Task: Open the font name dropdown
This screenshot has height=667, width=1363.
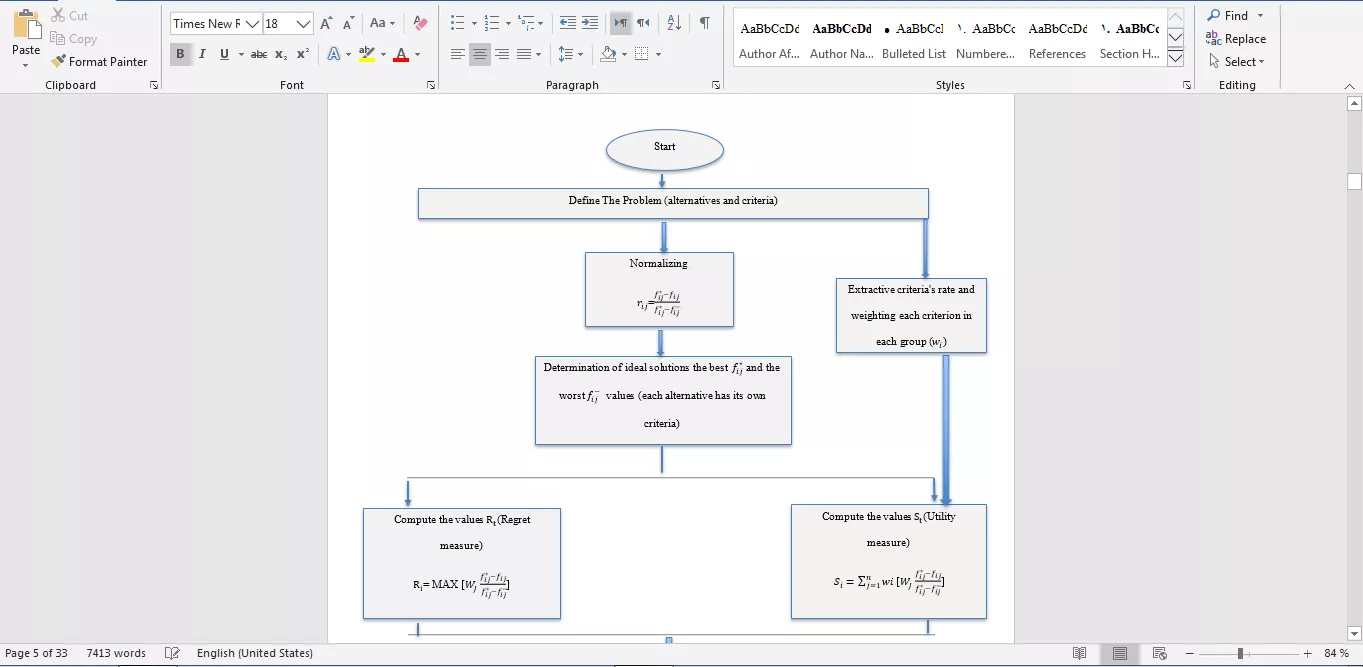Action: click(253, 24)
